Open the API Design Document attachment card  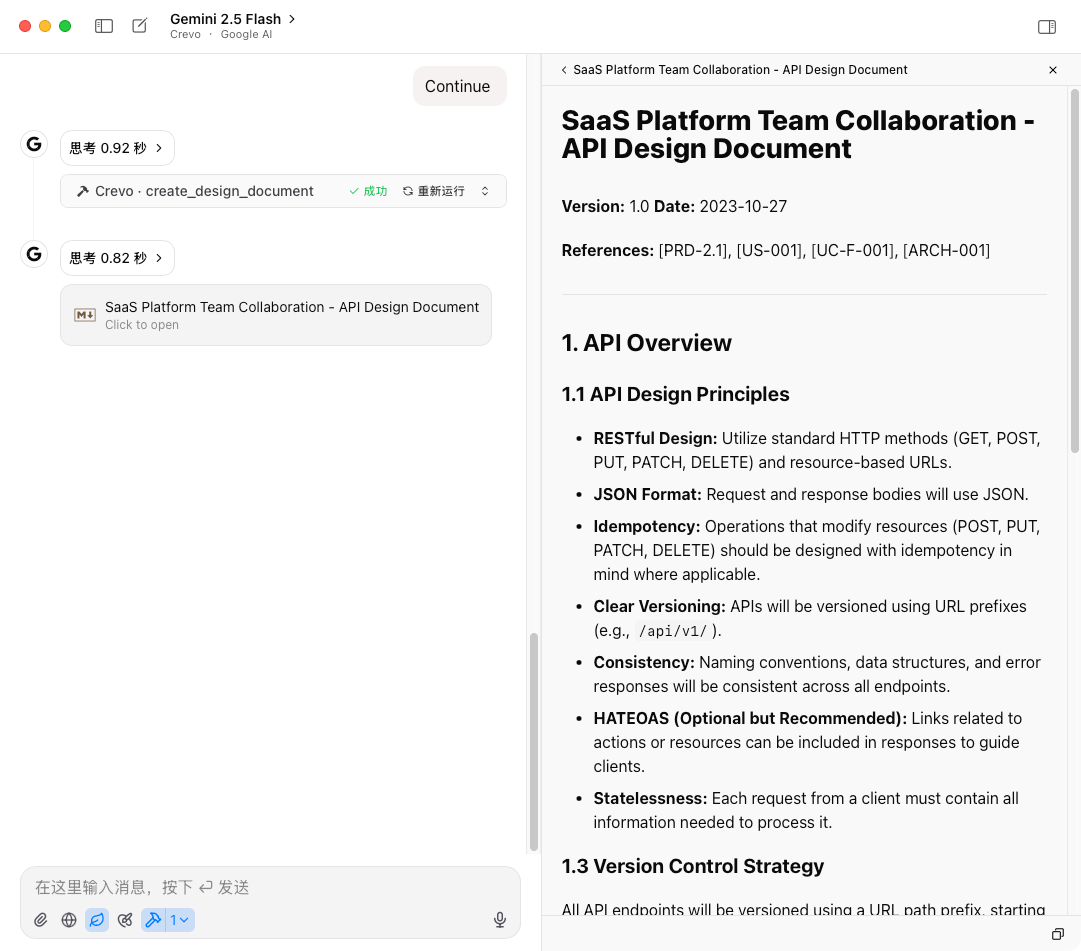[276, 315]
